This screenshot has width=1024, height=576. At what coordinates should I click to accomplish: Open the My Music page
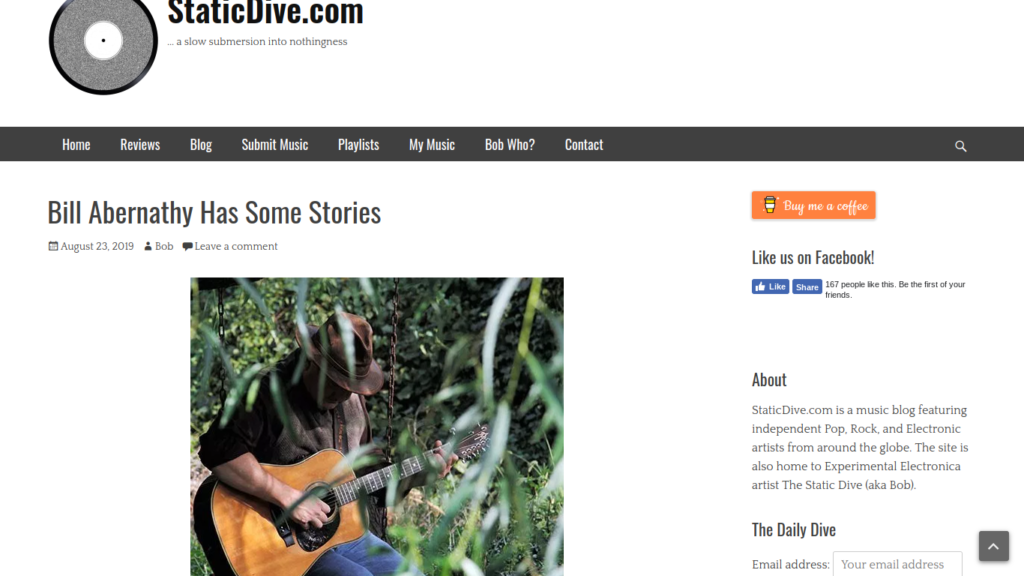point(432,144)
